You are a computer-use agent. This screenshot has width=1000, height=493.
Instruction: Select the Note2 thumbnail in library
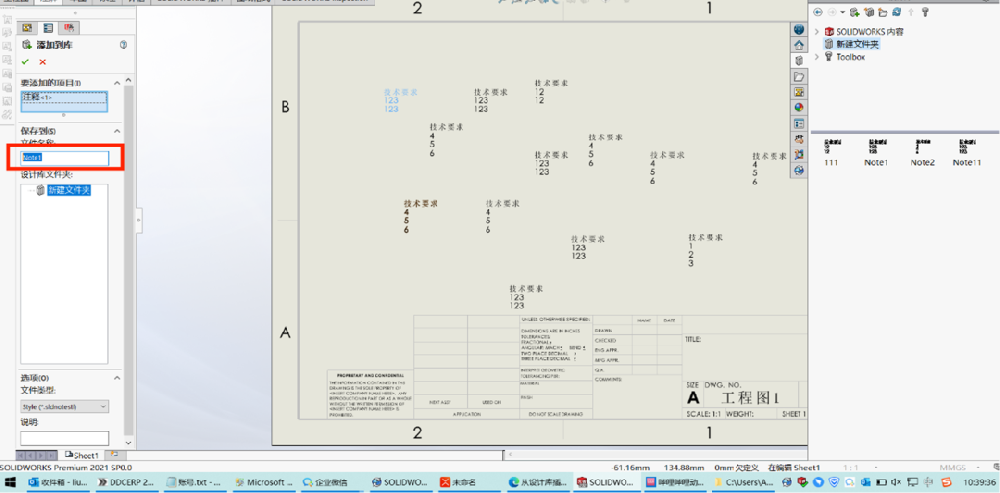[922, 152]
